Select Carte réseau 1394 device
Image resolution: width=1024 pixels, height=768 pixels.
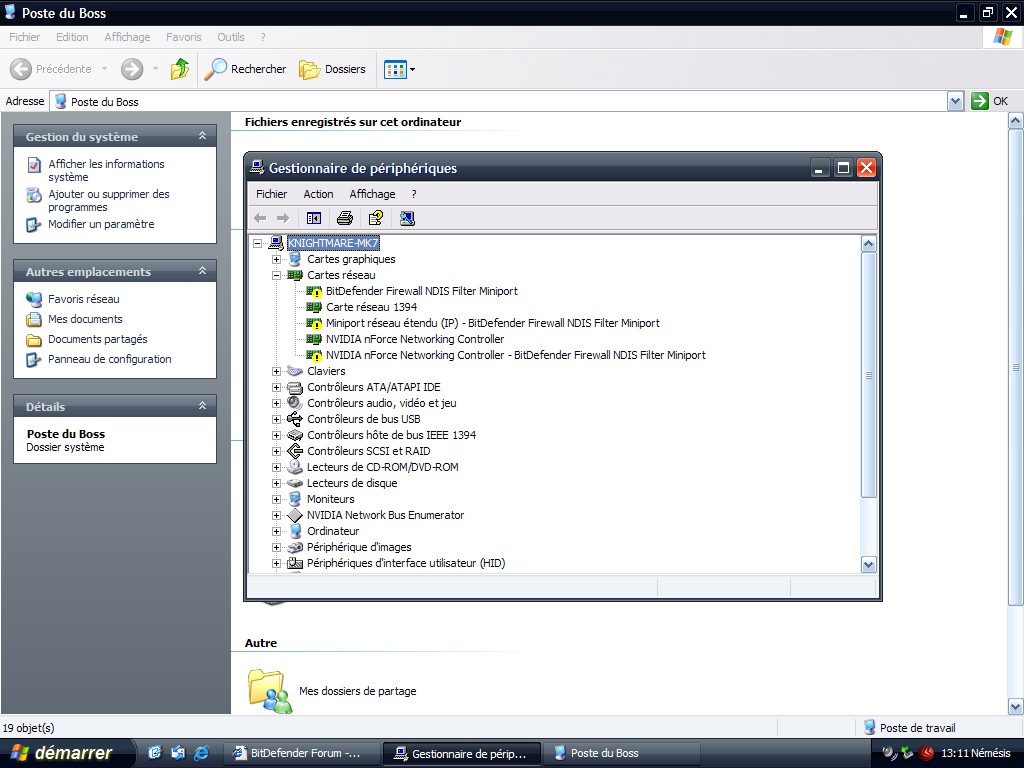click(x=371, y=307)
